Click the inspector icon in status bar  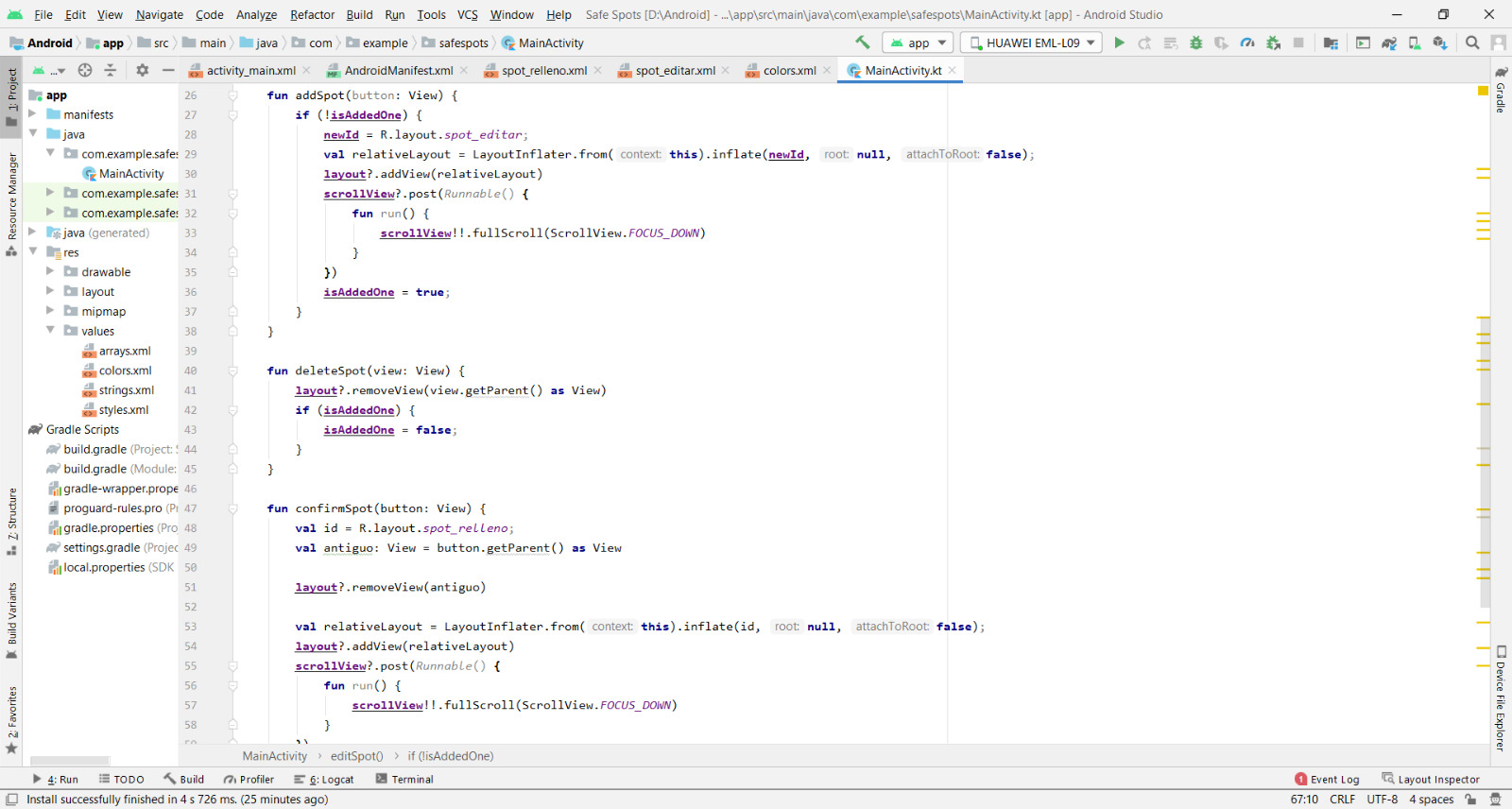(x=1495, y=799)
